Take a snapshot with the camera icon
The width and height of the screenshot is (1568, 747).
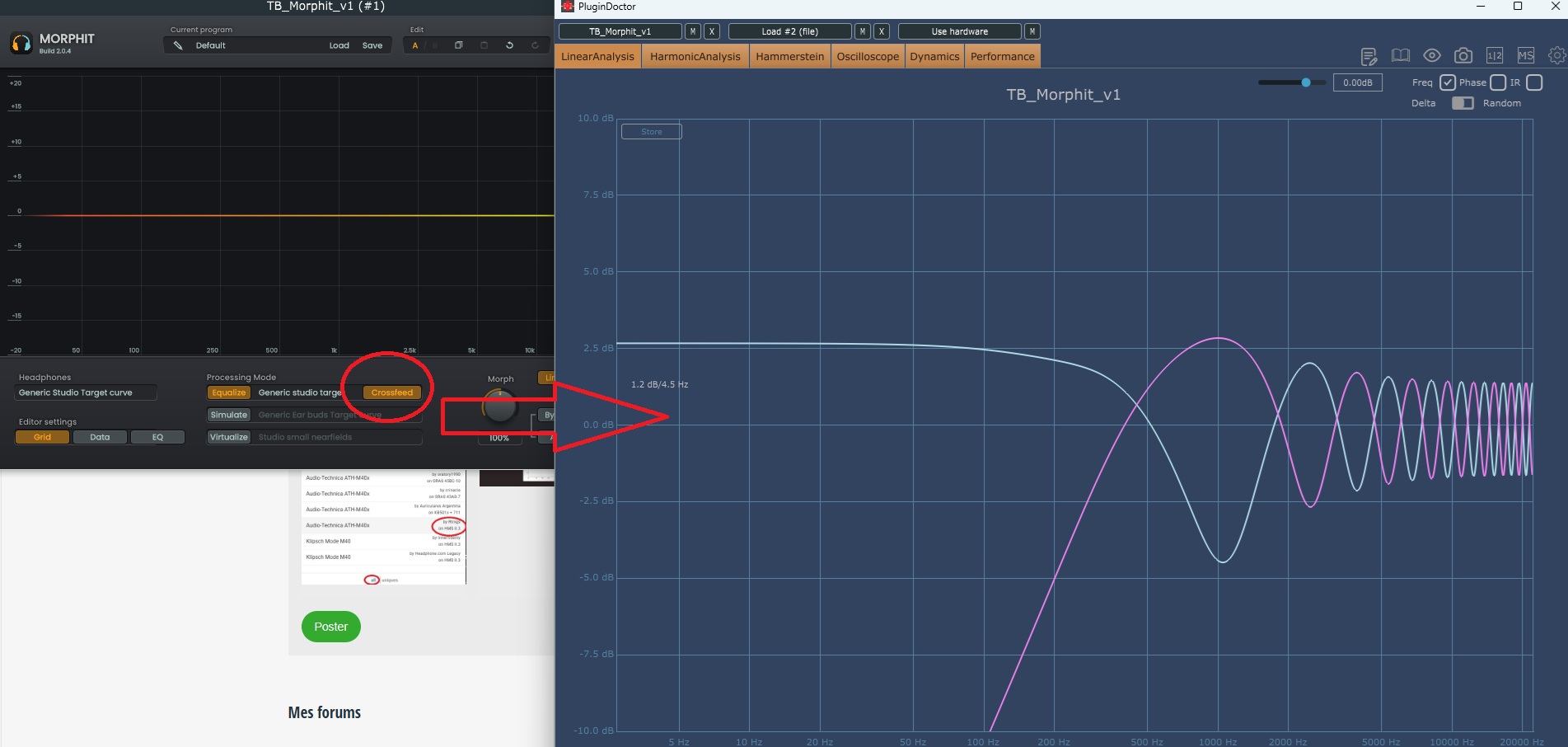(x=1463, y=55)
